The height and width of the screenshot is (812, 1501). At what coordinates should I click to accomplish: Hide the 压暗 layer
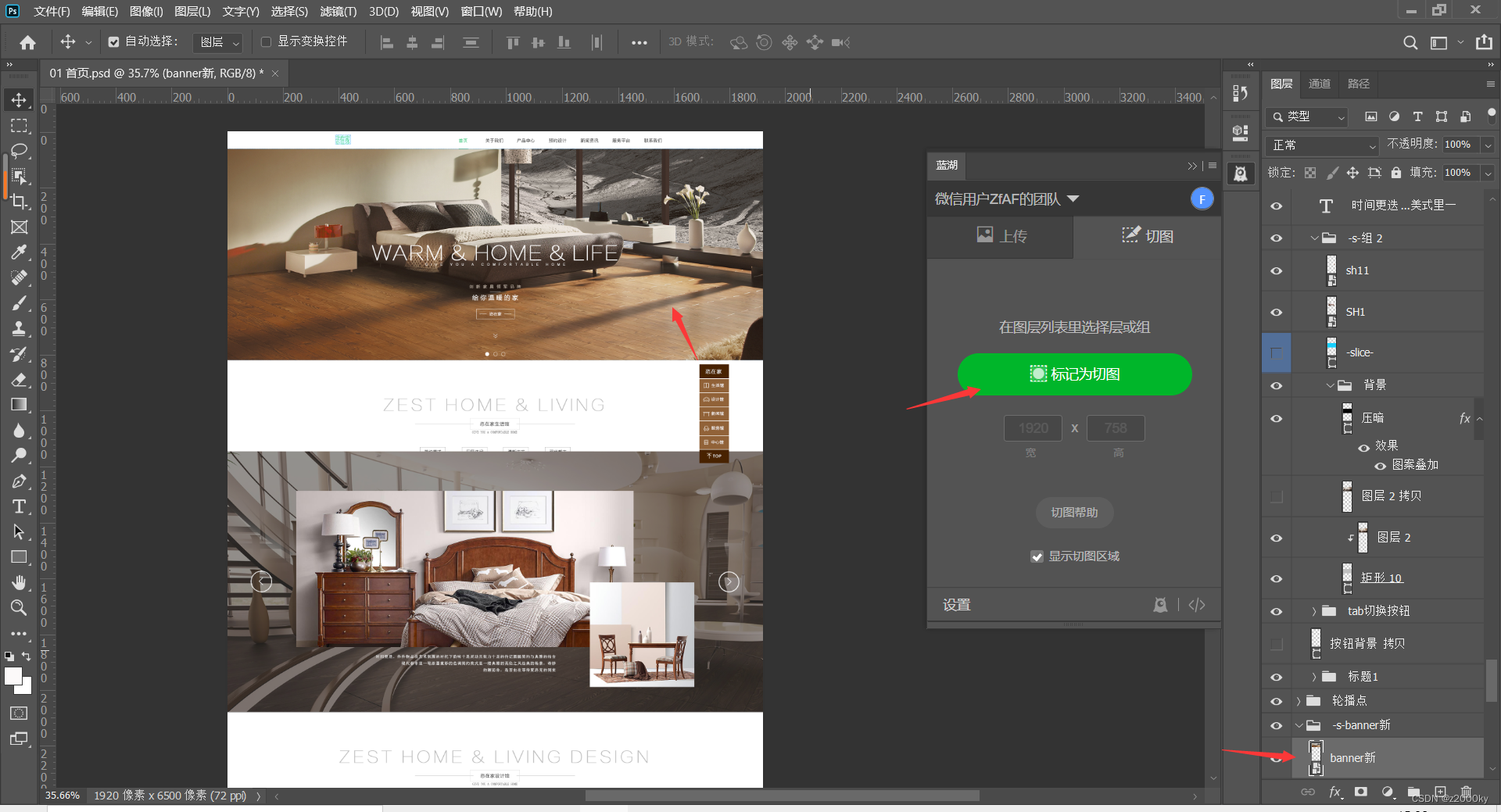(x=1276, y=418)
